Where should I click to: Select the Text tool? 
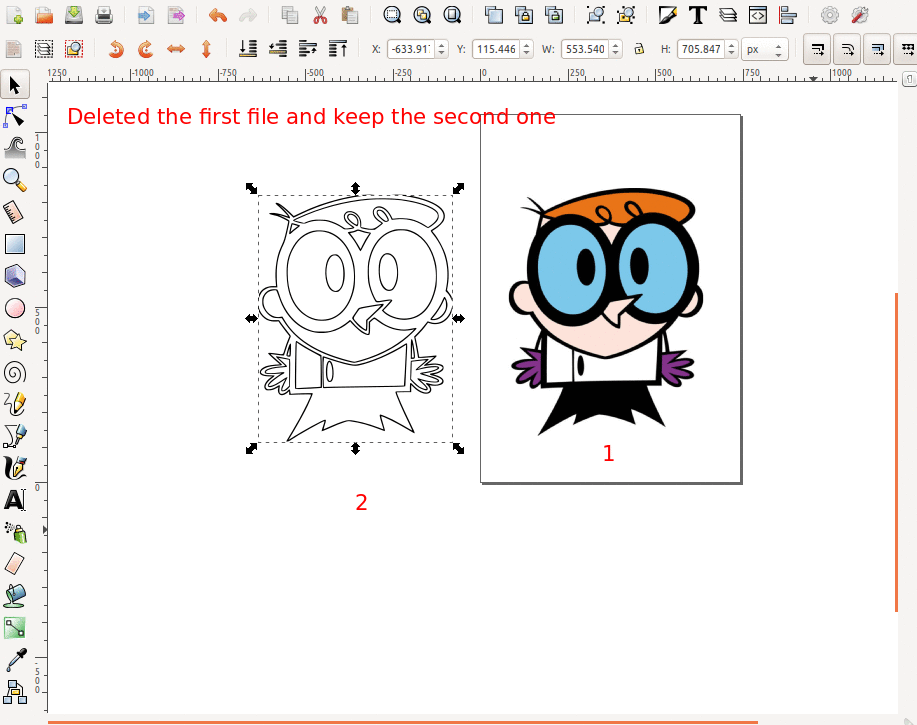click(15, 499)
